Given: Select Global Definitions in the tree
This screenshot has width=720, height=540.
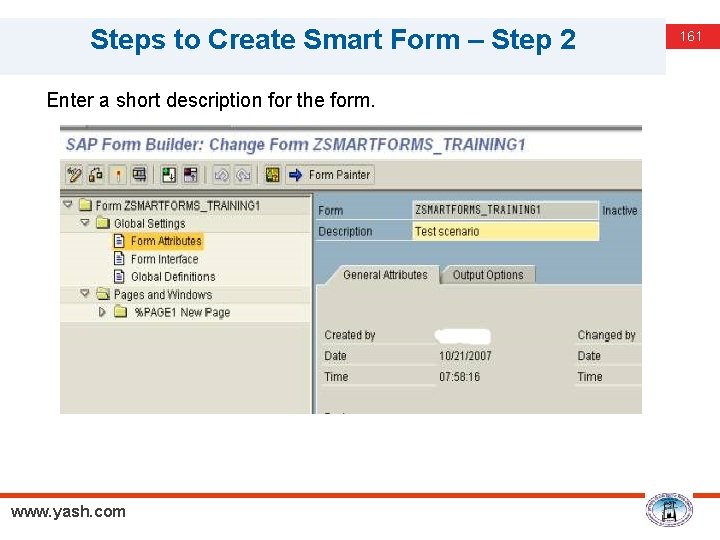Looking at the screenshot, I should (173, 277).
